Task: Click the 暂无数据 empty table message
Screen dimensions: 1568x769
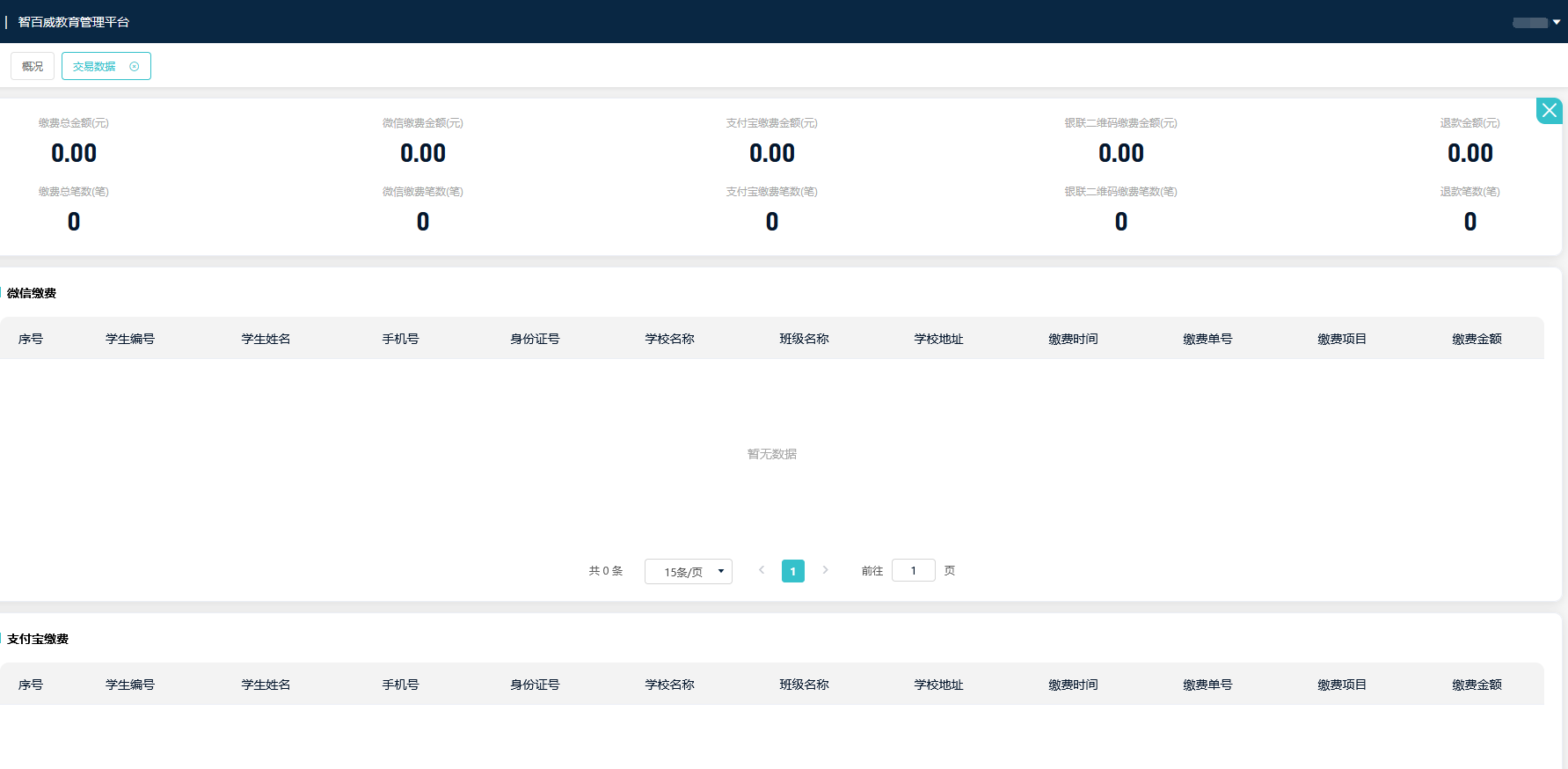Action: (772, 454)
